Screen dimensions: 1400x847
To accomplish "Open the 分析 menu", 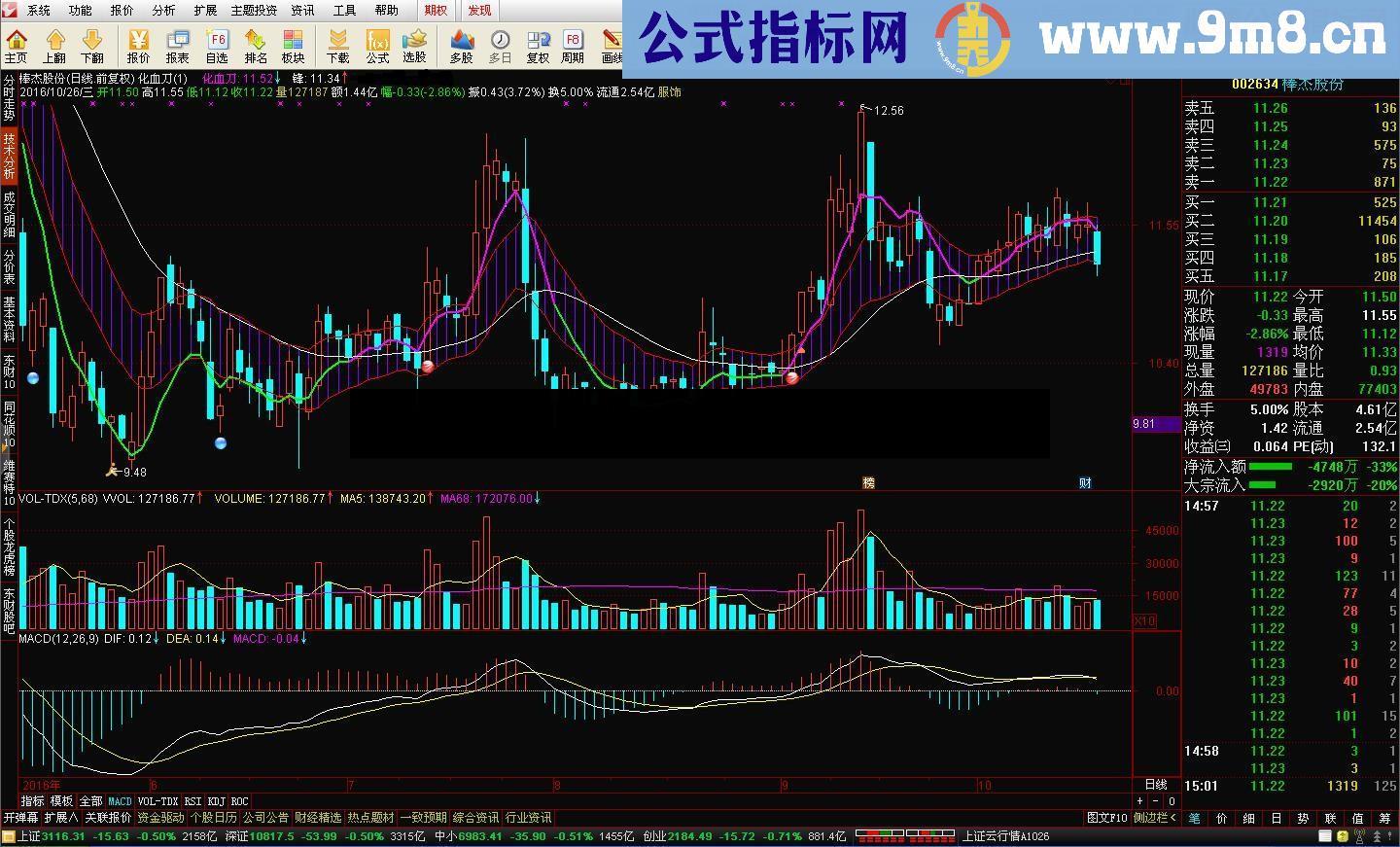I will pos(163,10).
